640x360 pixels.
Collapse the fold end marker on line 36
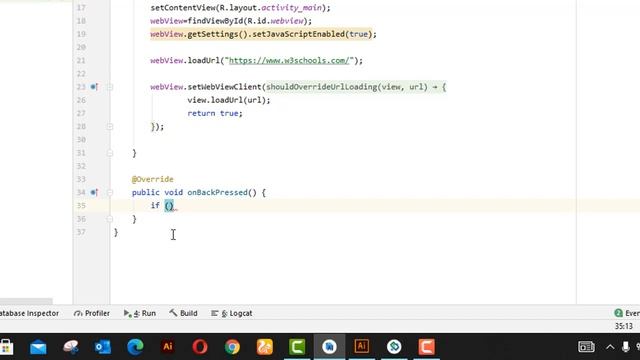click(x=109, y=219)
